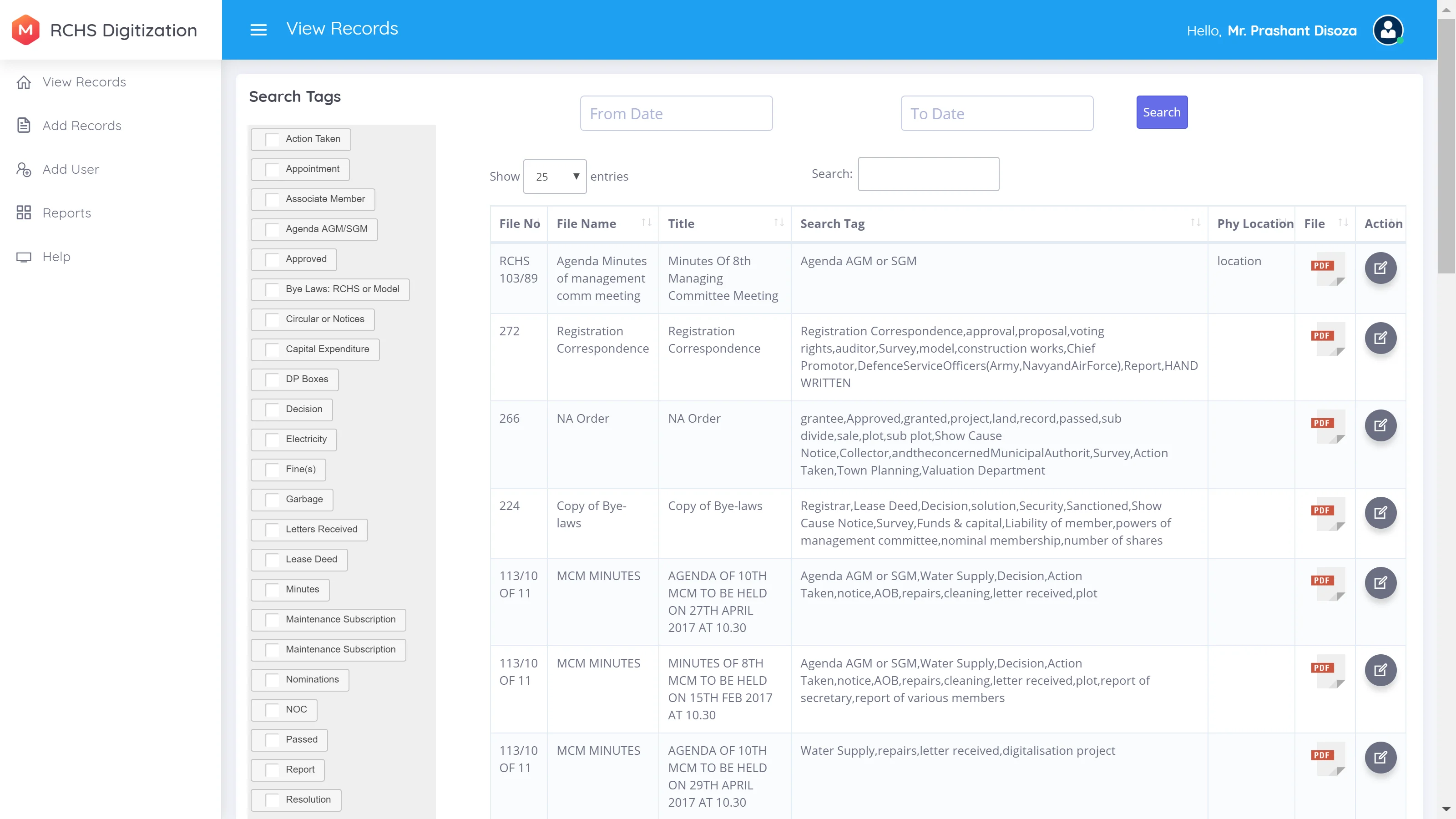Sort table by Phy Location column
Screen dimensions: 1456x819
pyautogui.click(x=1251, y=224)
